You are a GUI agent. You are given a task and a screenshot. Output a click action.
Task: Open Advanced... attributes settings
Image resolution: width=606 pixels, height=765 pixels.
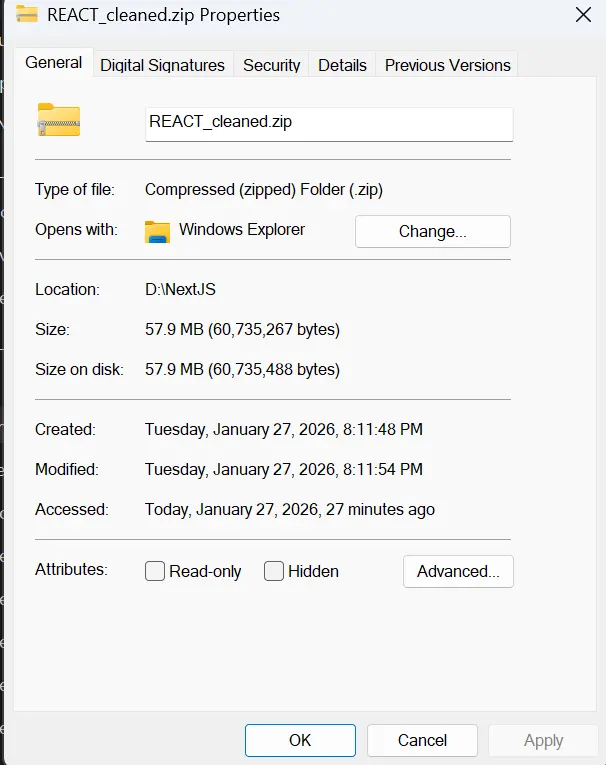458,571
